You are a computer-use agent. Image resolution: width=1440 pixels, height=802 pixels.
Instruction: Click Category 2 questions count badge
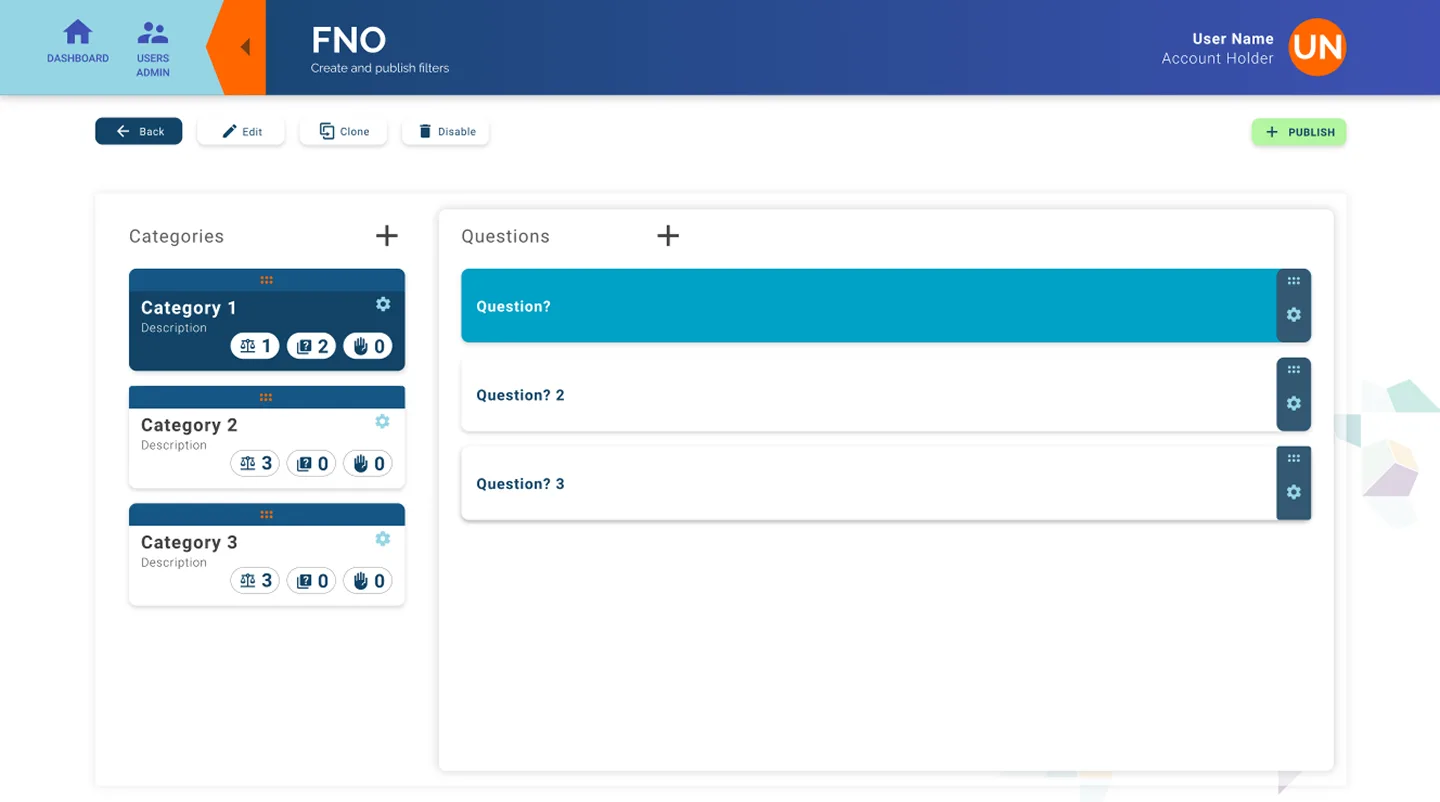pyautogui.click(x=312, y=464)
